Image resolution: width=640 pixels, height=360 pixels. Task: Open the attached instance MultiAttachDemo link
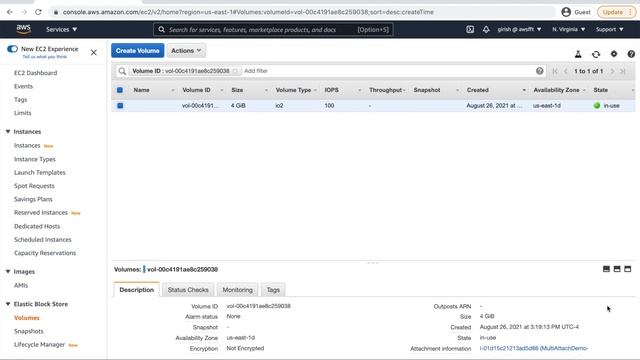click(534, 348)
